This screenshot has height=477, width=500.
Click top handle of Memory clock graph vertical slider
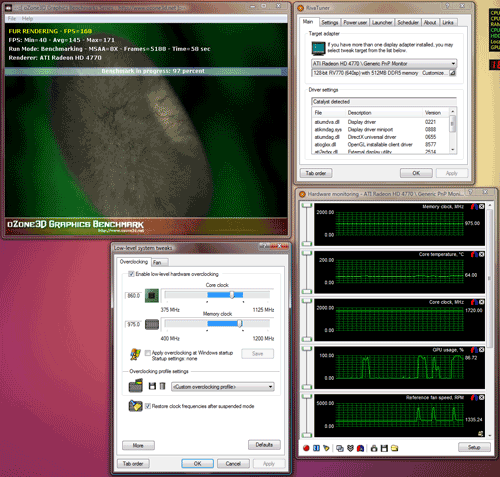point(307,206)
